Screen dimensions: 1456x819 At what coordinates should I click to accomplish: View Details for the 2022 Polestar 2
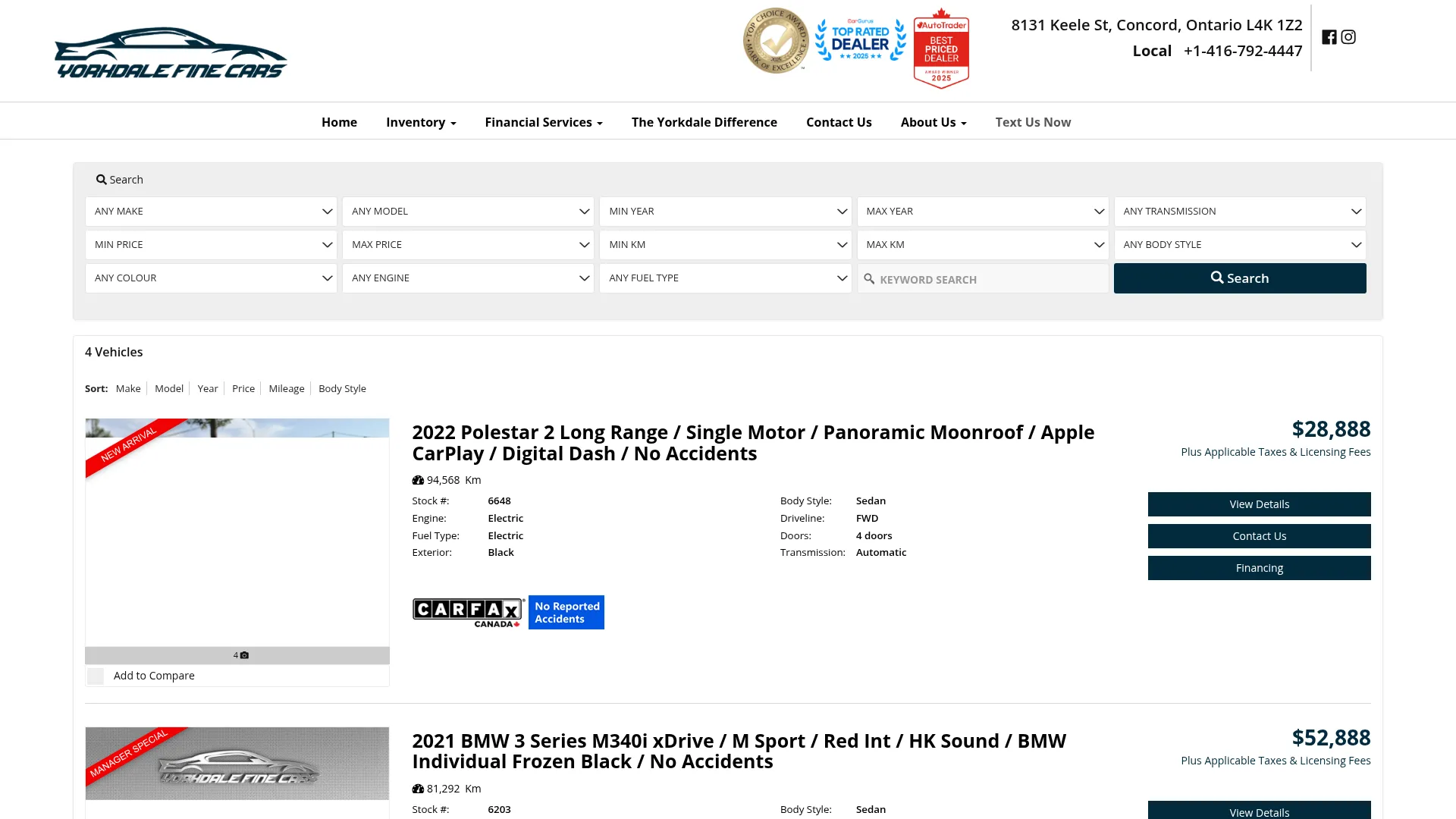click(x=1259, y=504)
